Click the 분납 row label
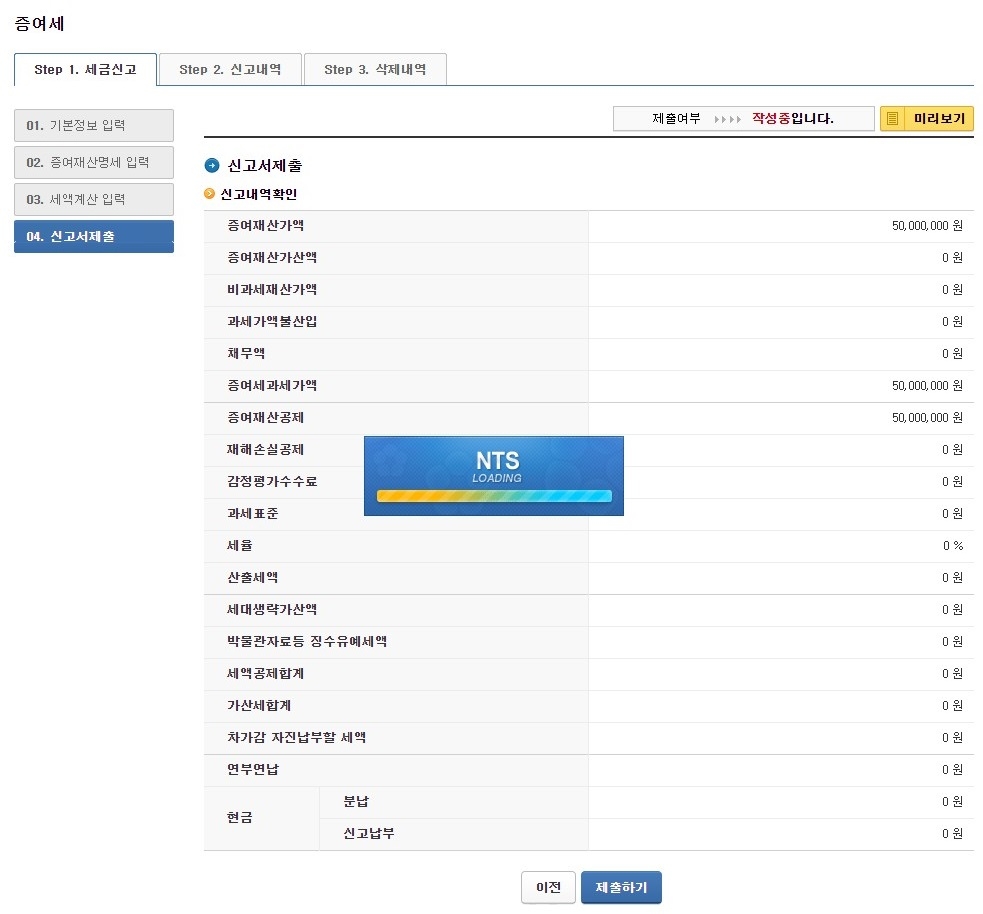The height and width of the screenshot is (914, 983). click(x=356, y=801)
